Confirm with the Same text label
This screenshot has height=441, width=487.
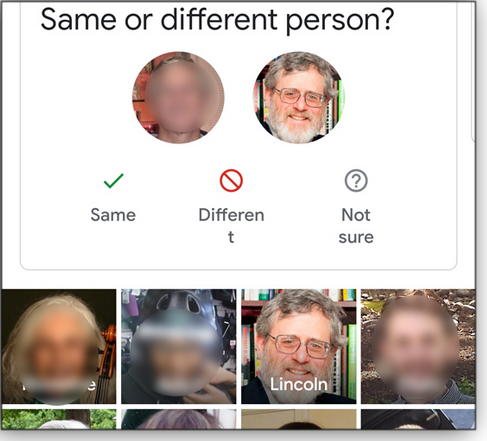pos(113,215)
